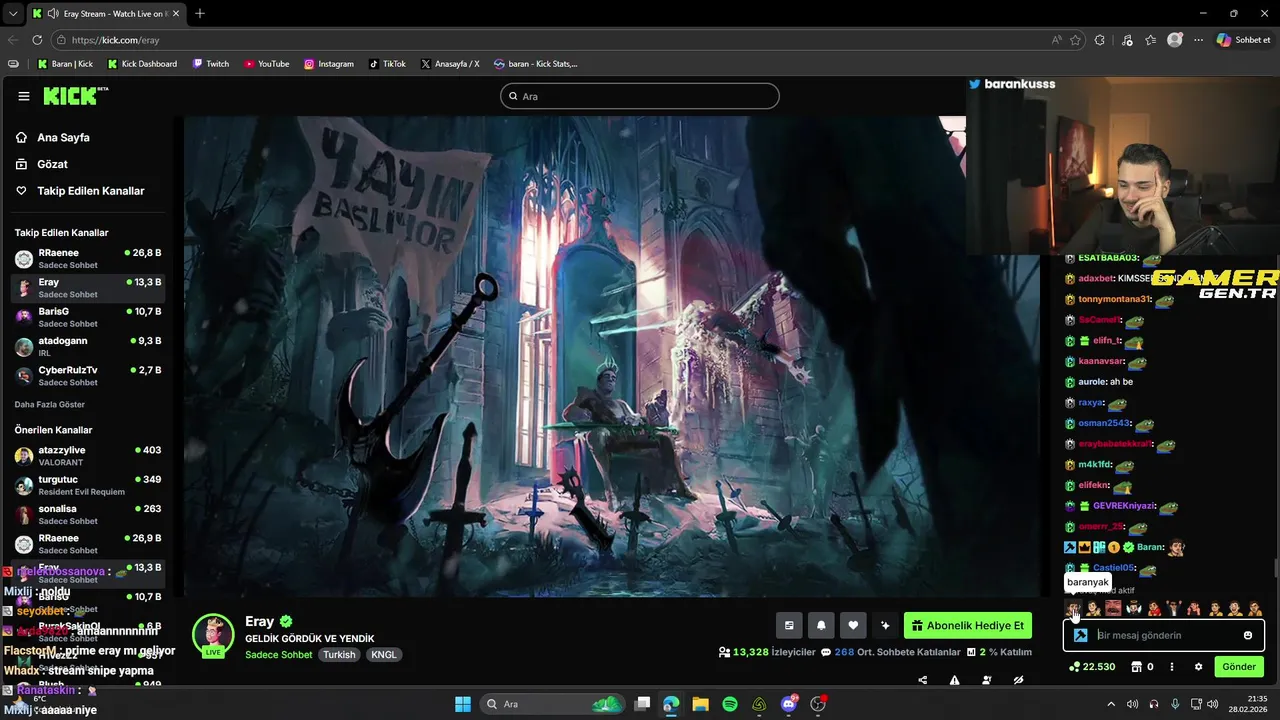Open Windows Start menu
Screen dimensions: 1280x720
point(463,704)
